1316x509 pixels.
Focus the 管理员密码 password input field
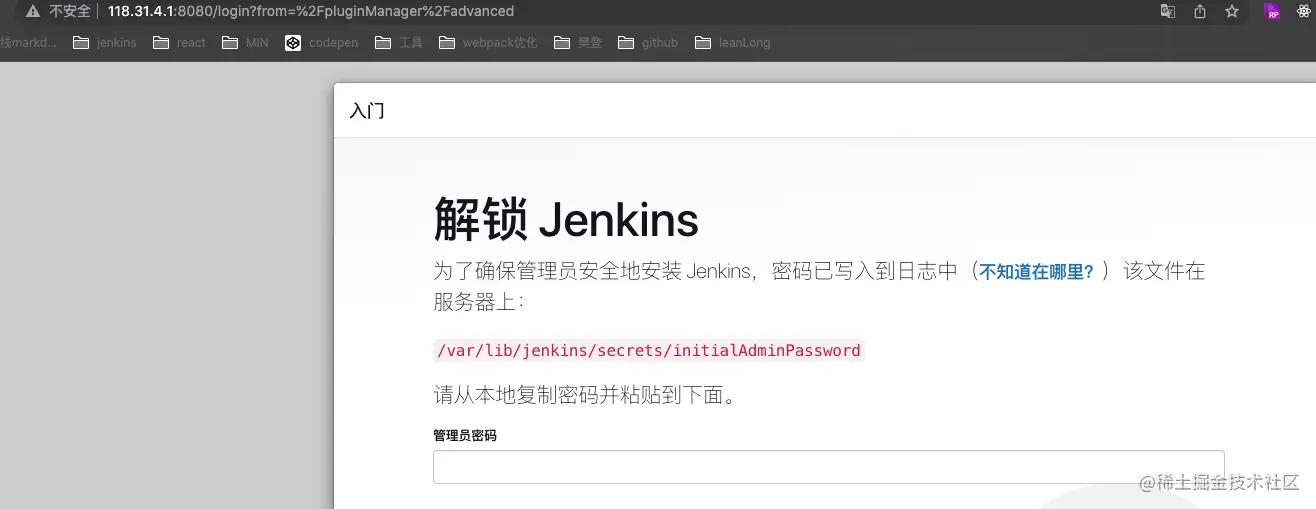828,467
